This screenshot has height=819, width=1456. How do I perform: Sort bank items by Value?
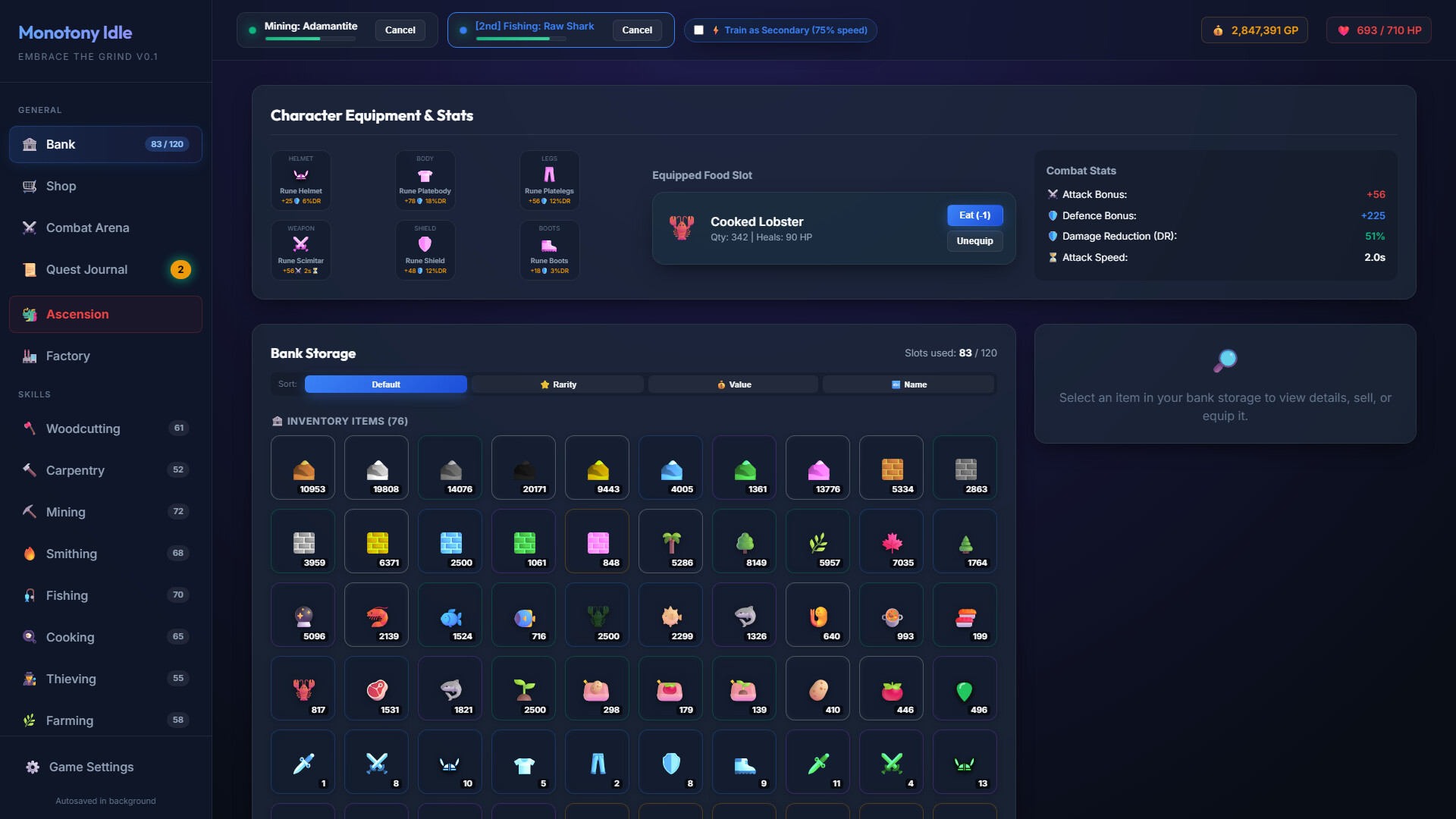pos(733,384)
